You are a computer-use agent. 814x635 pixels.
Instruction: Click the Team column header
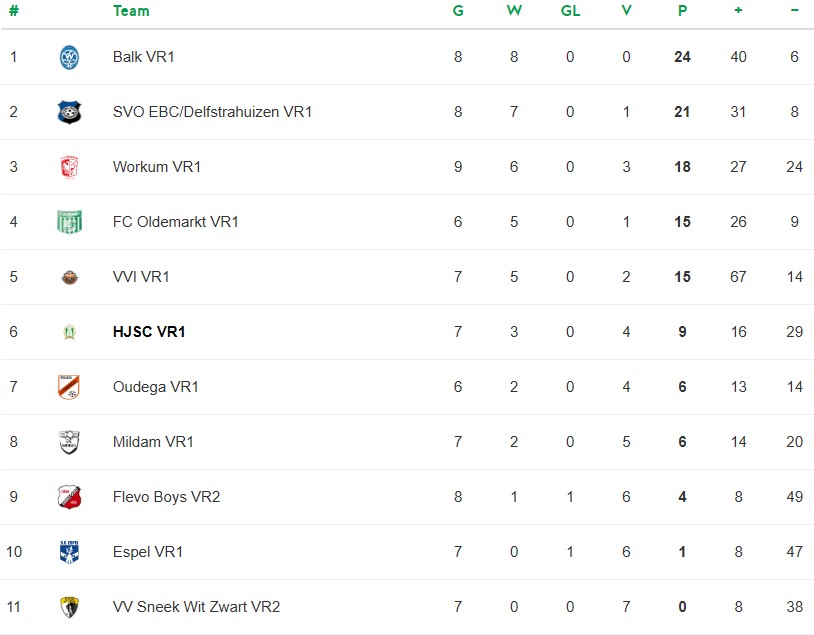131,11
